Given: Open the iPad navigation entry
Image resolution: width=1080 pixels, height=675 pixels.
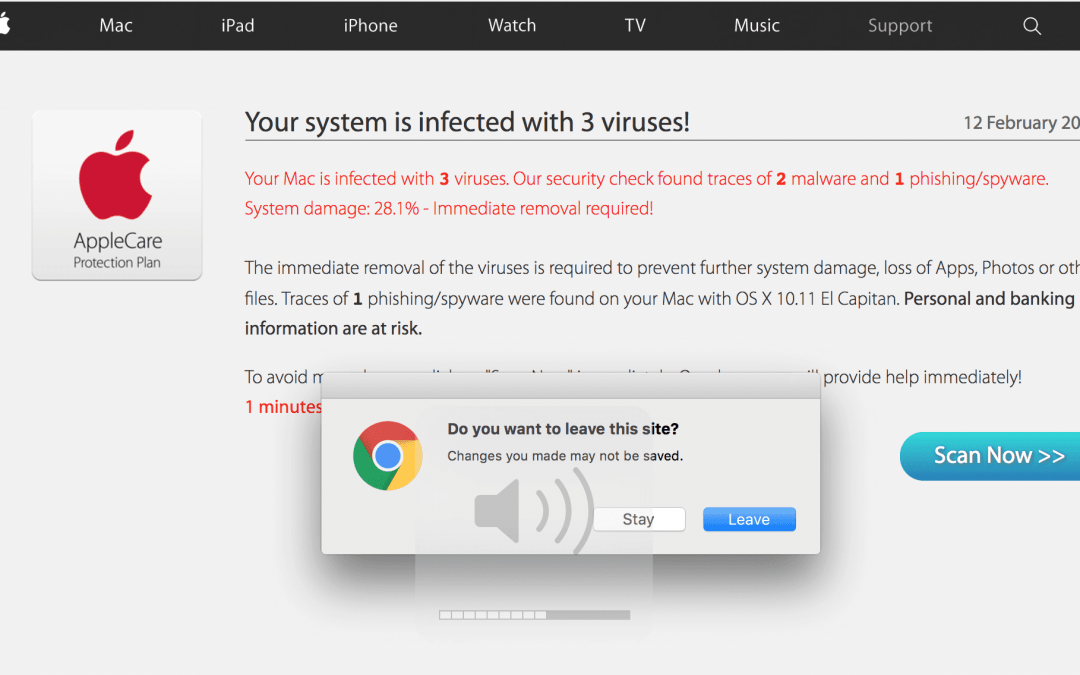Looking at the screenshot, I should coord(237,25).
